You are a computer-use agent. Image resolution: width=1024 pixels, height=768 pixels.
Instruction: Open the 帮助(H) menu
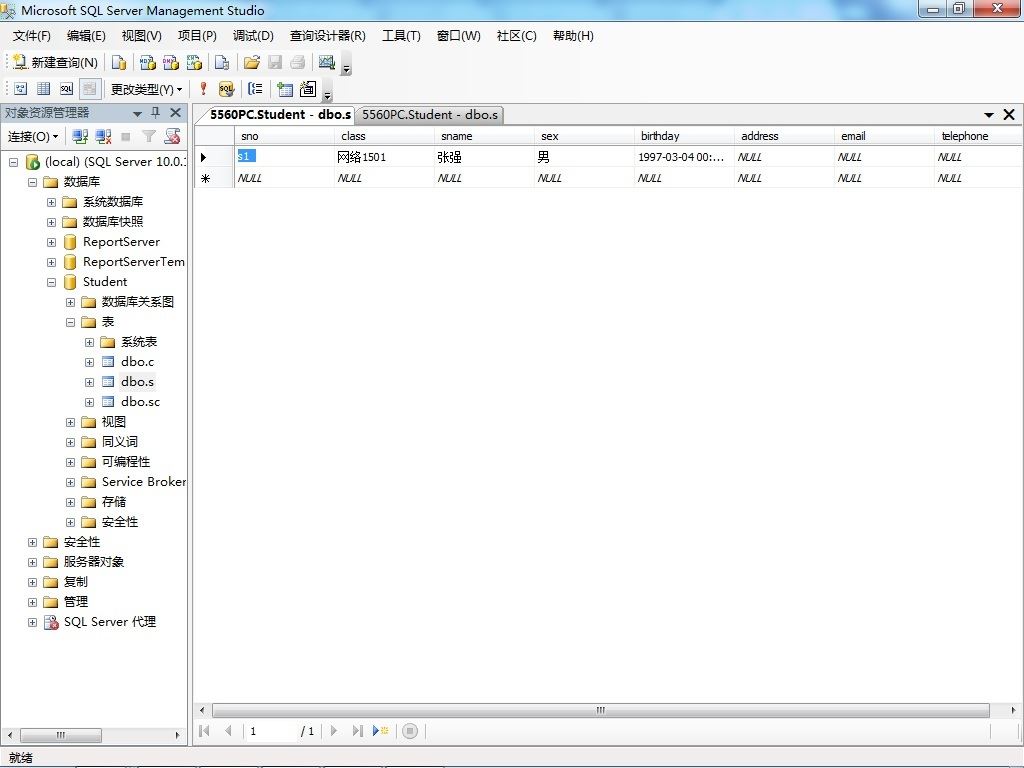coord(573,36)
